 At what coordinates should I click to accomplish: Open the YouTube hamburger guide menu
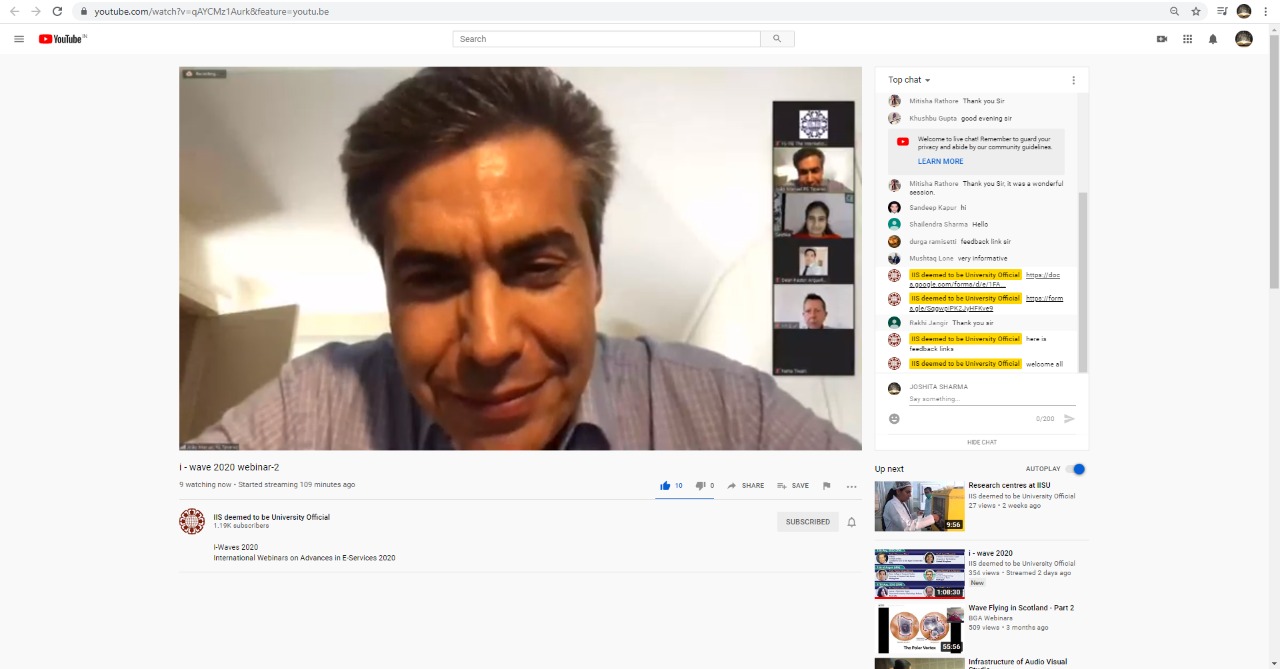(19, 39)
